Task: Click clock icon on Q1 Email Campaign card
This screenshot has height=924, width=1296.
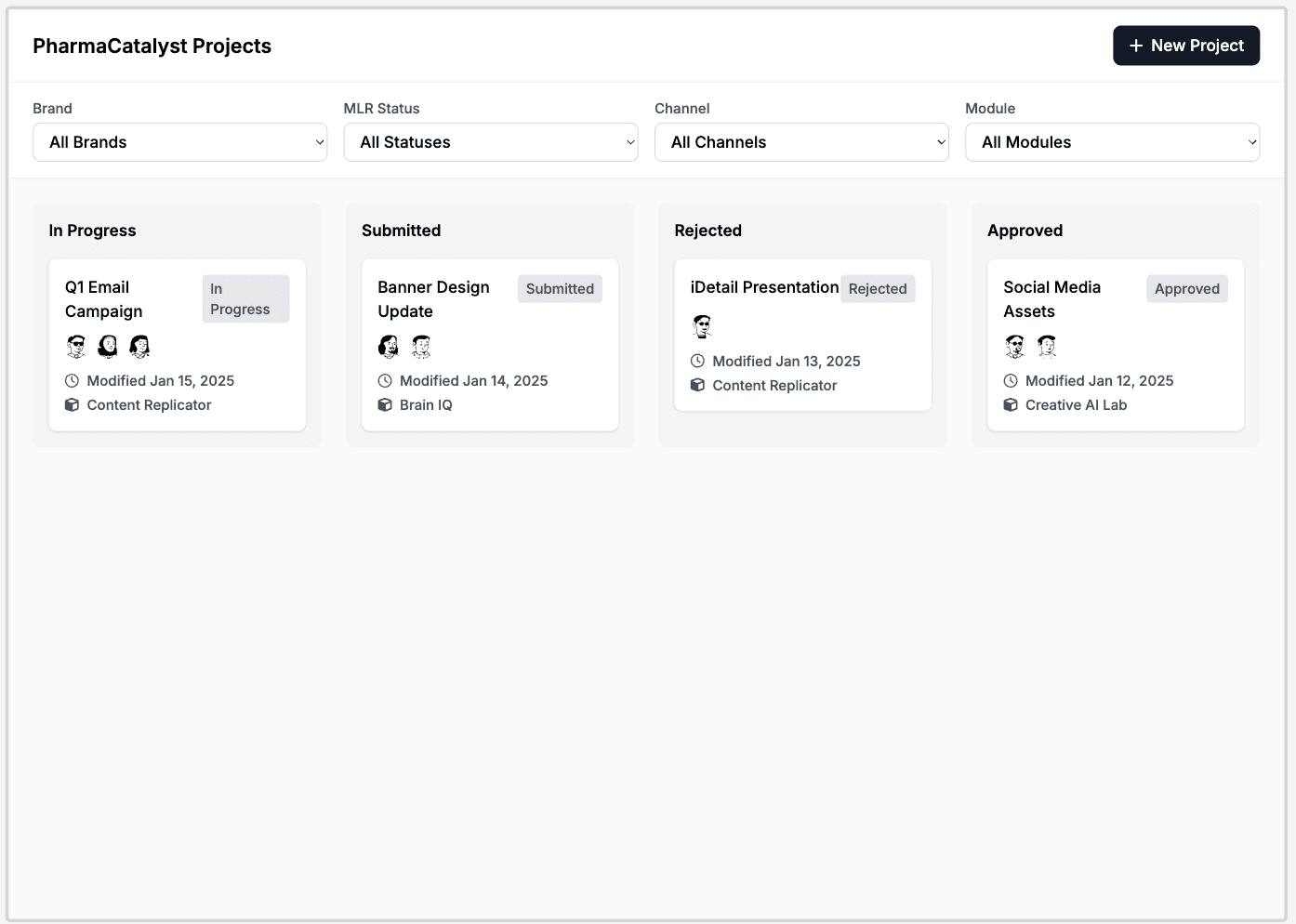Action: [73, 381]
